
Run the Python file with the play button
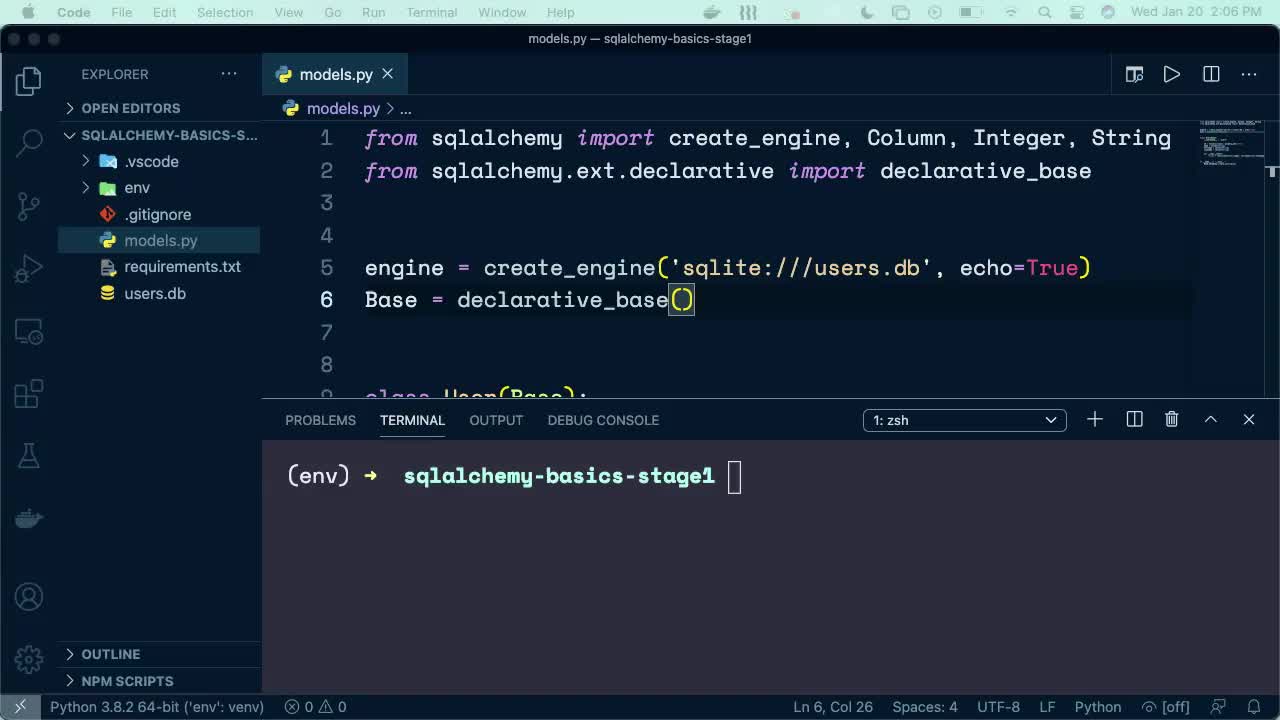[1171, 74]
